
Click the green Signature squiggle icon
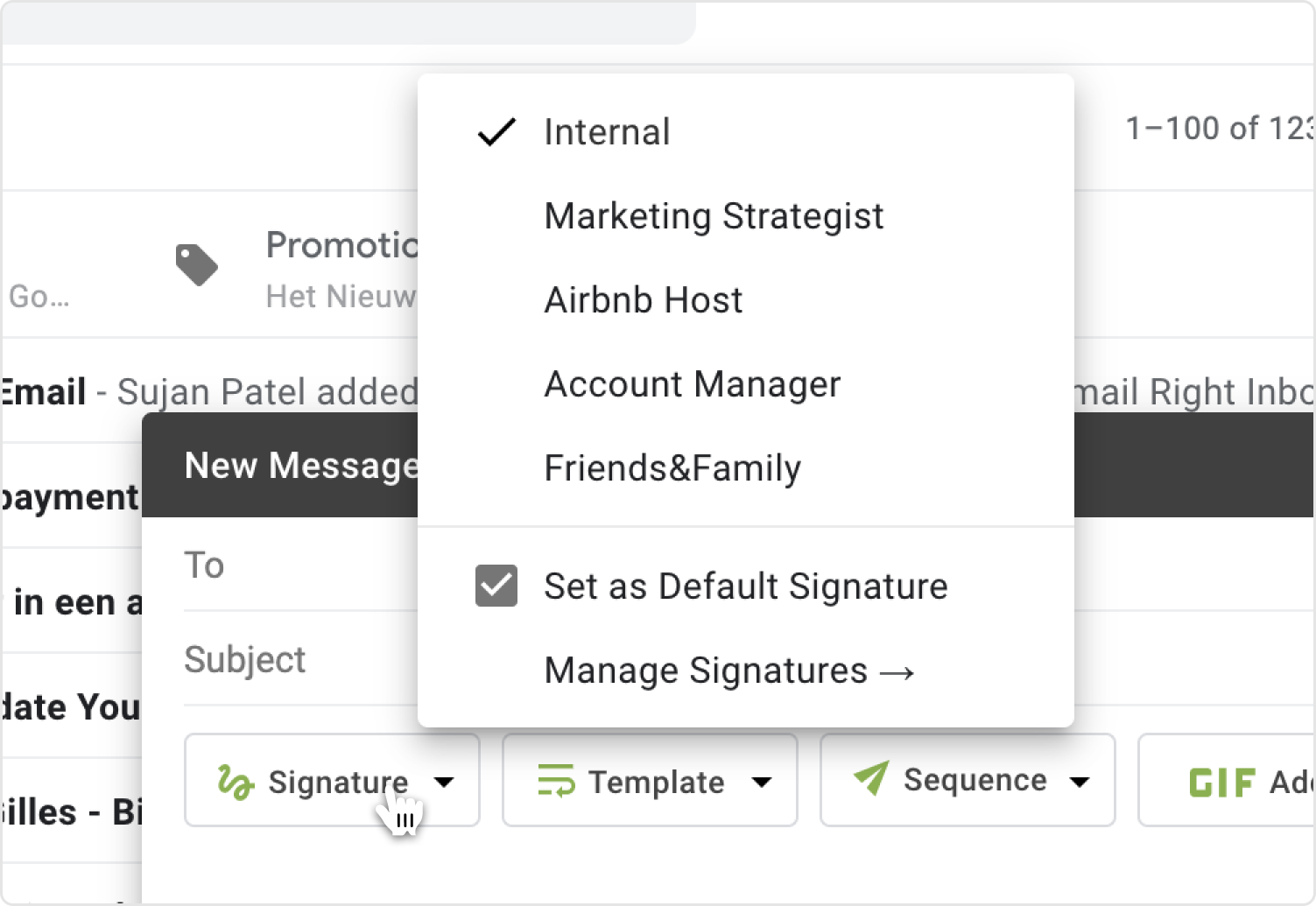click(236, 782)
